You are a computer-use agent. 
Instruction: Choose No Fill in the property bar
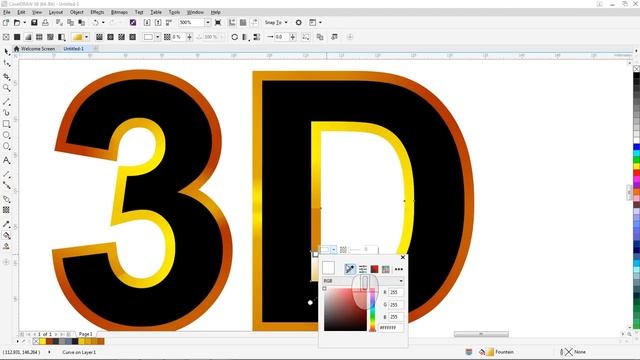(x=6, y=37)
